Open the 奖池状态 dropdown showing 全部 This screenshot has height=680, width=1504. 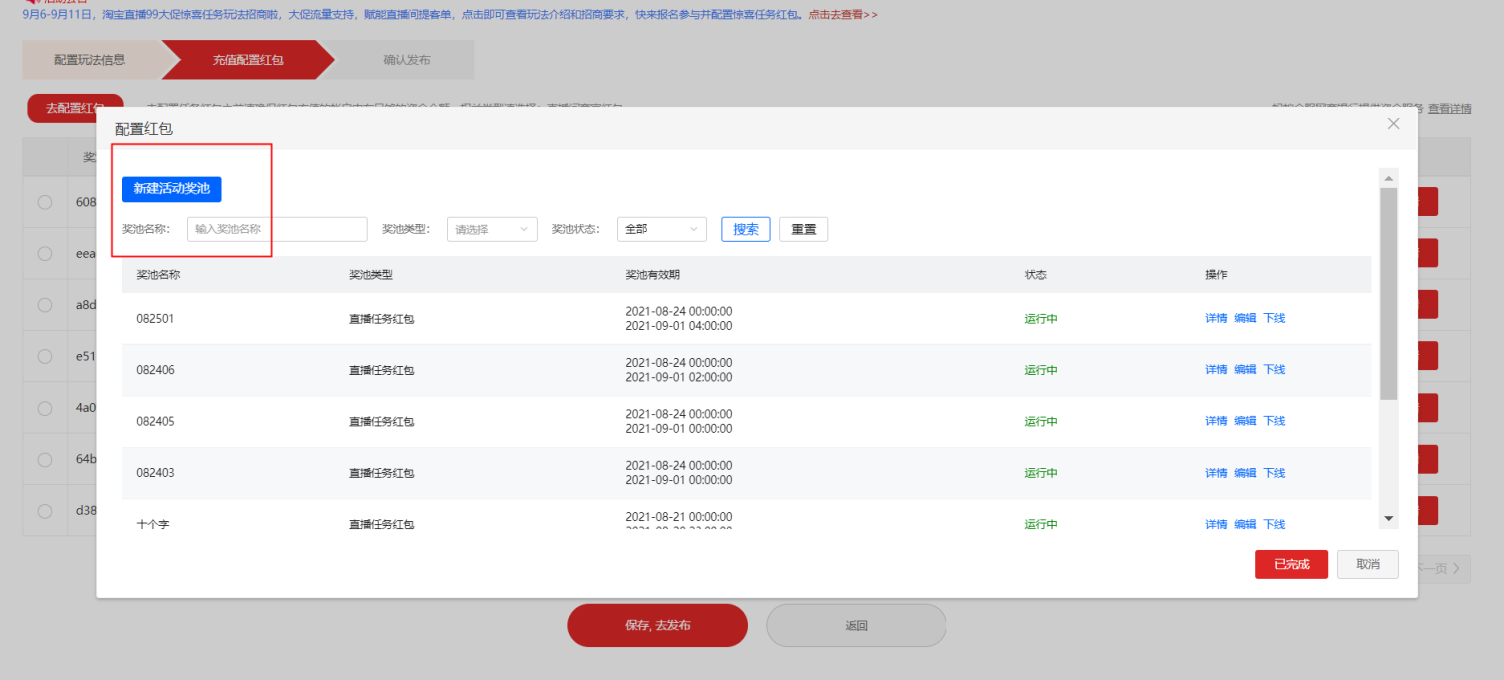tap(661, 229)
